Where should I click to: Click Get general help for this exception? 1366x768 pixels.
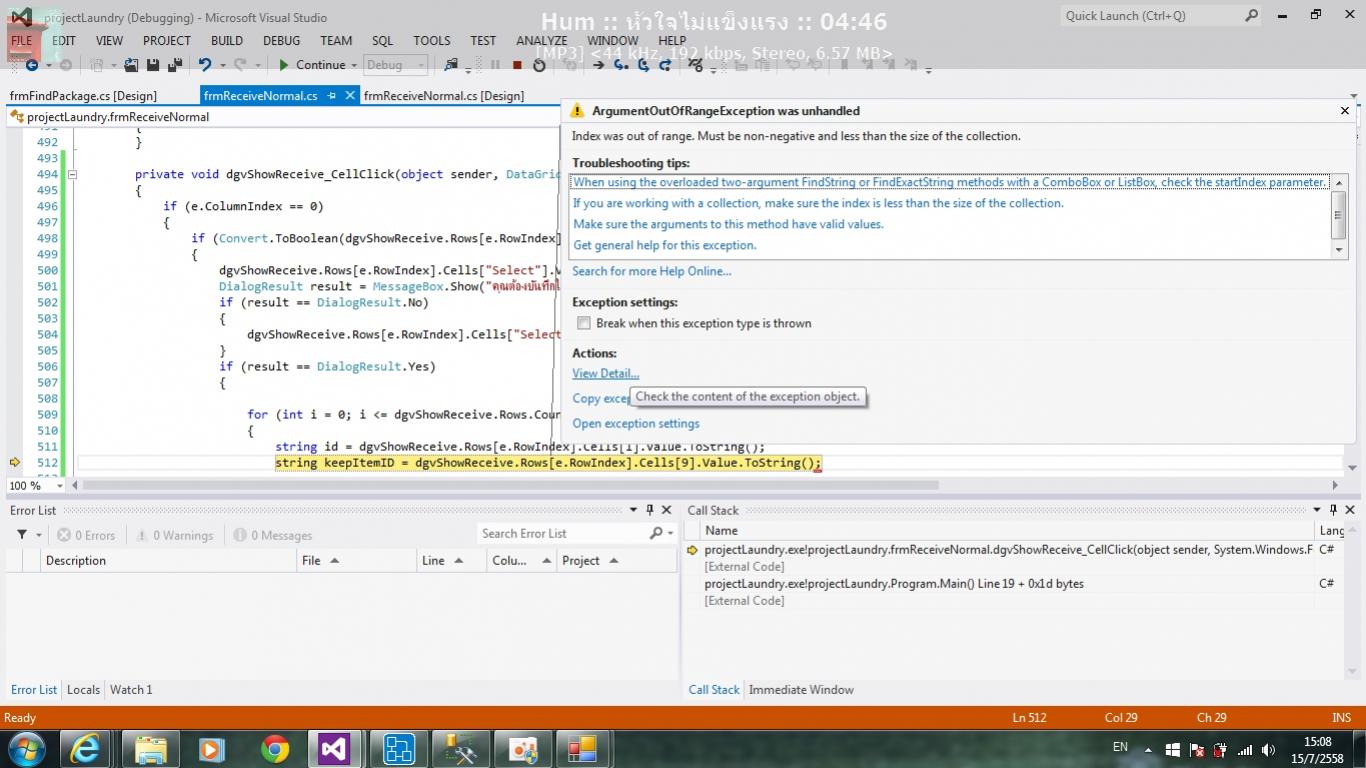coord(665,245)
